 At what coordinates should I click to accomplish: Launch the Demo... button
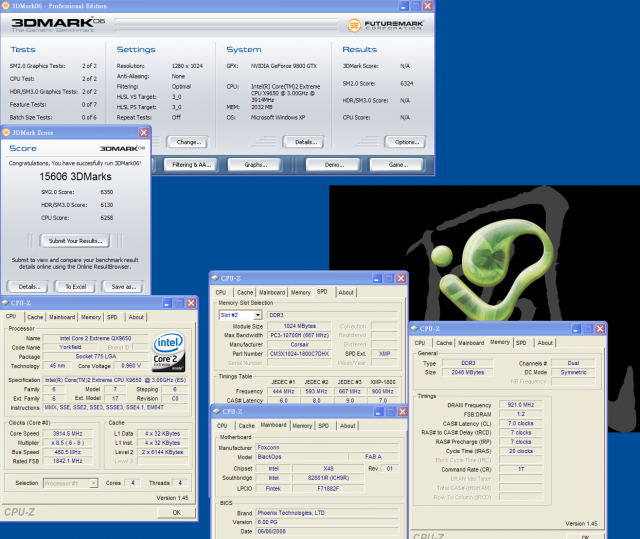(x=333, y=165)
